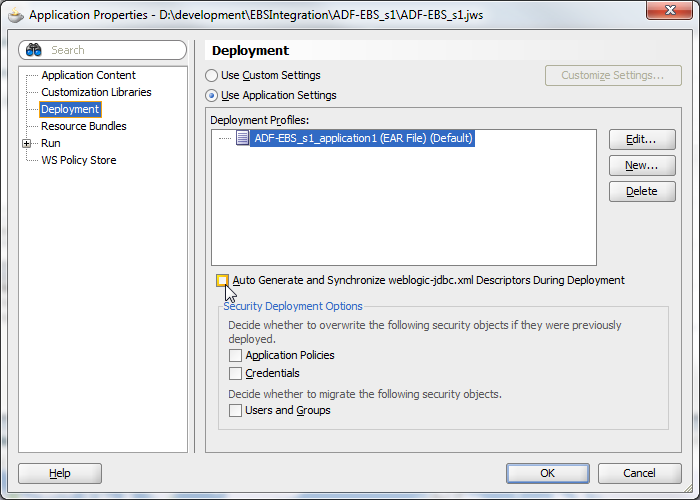700x500 pixels.
Task: Expand the Run tree node
Action: tap(27, 143)
